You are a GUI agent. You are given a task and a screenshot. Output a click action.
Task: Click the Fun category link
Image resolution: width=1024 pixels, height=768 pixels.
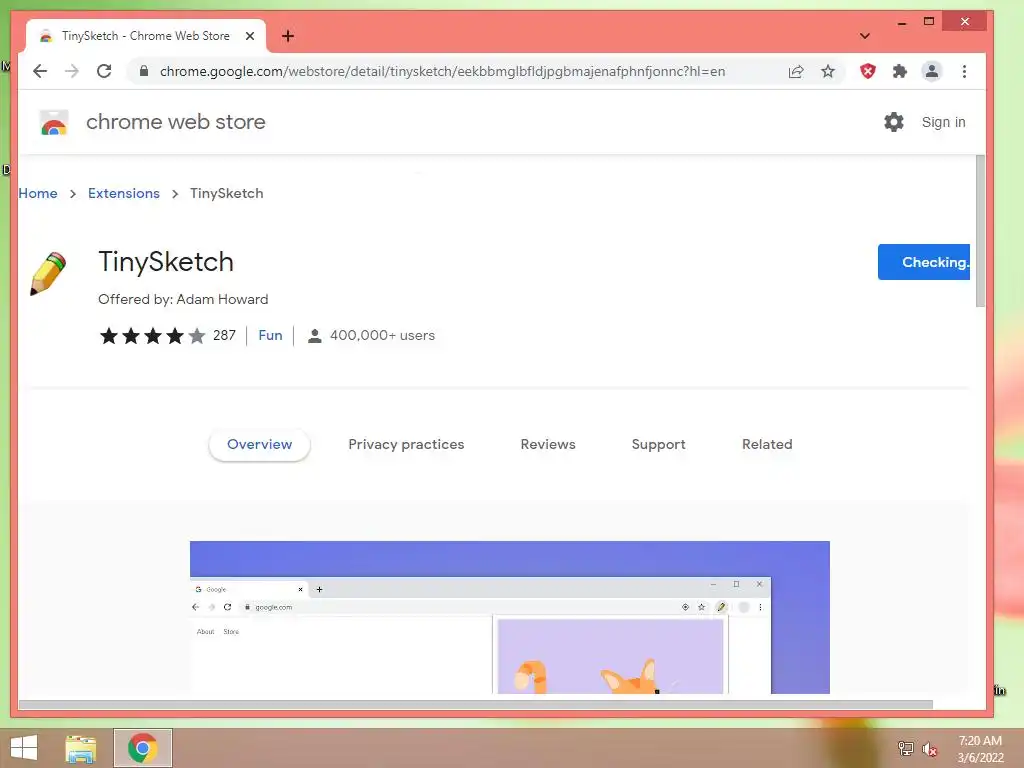[270, 335]
